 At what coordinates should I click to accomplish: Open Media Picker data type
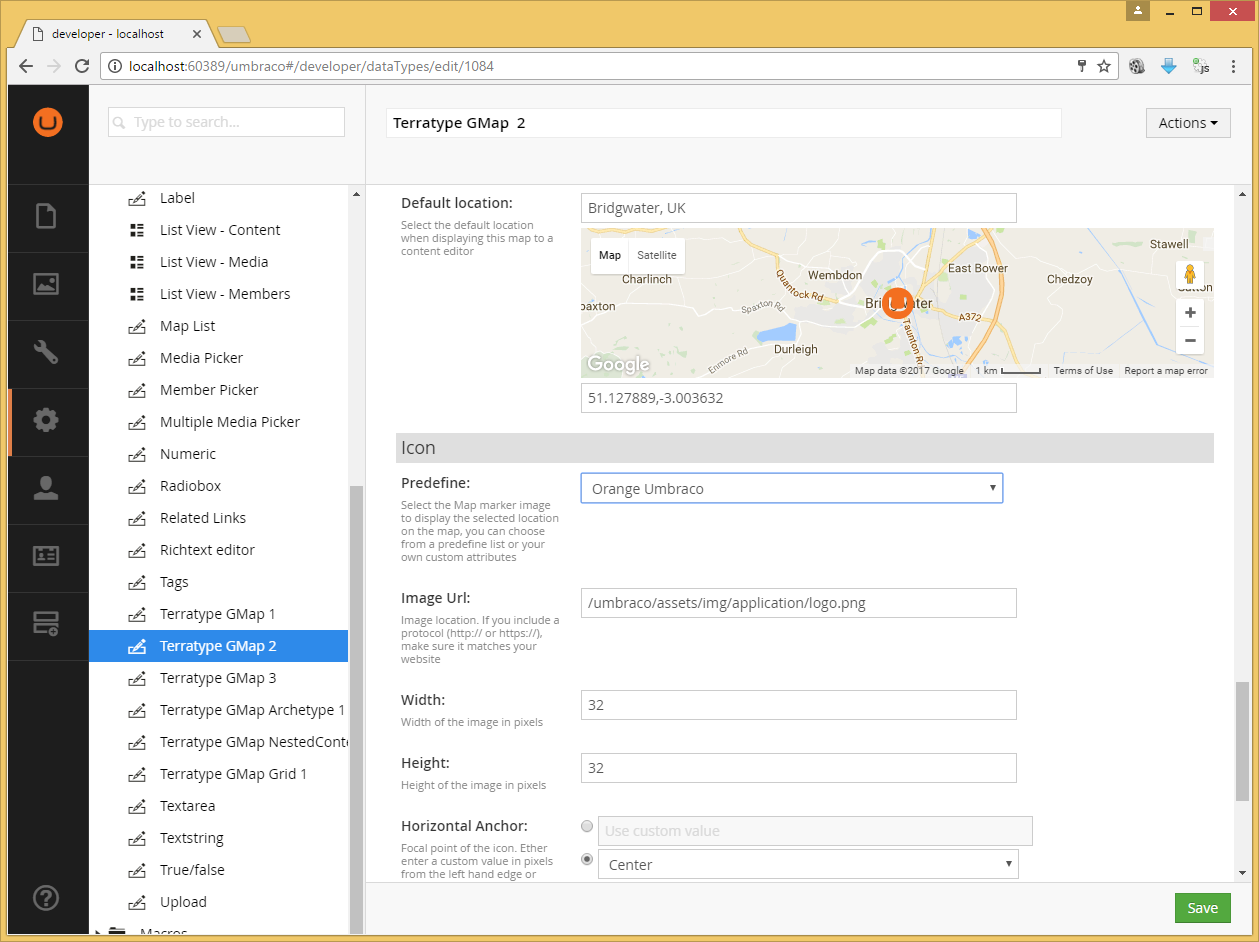[x=201, y=358]
